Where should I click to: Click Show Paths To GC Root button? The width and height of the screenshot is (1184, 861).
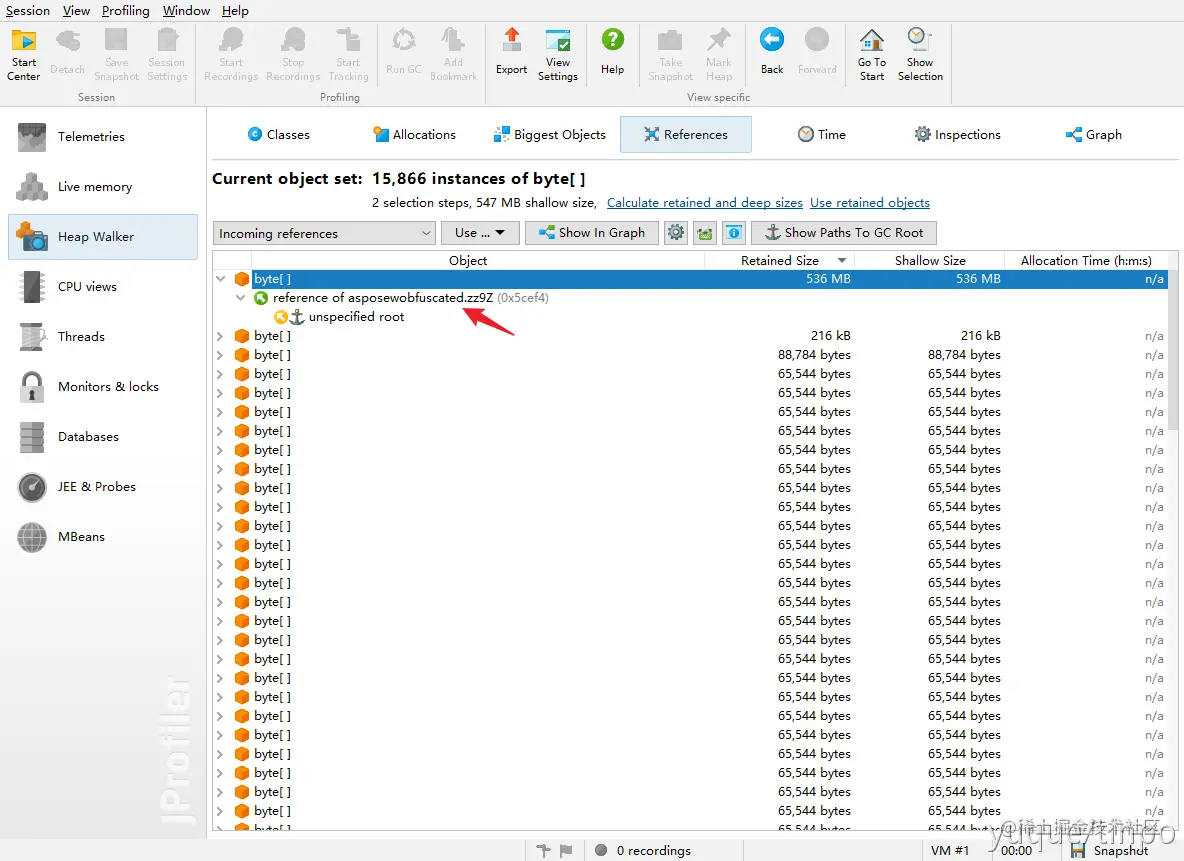pyautogui.click(x=844, y=233)
